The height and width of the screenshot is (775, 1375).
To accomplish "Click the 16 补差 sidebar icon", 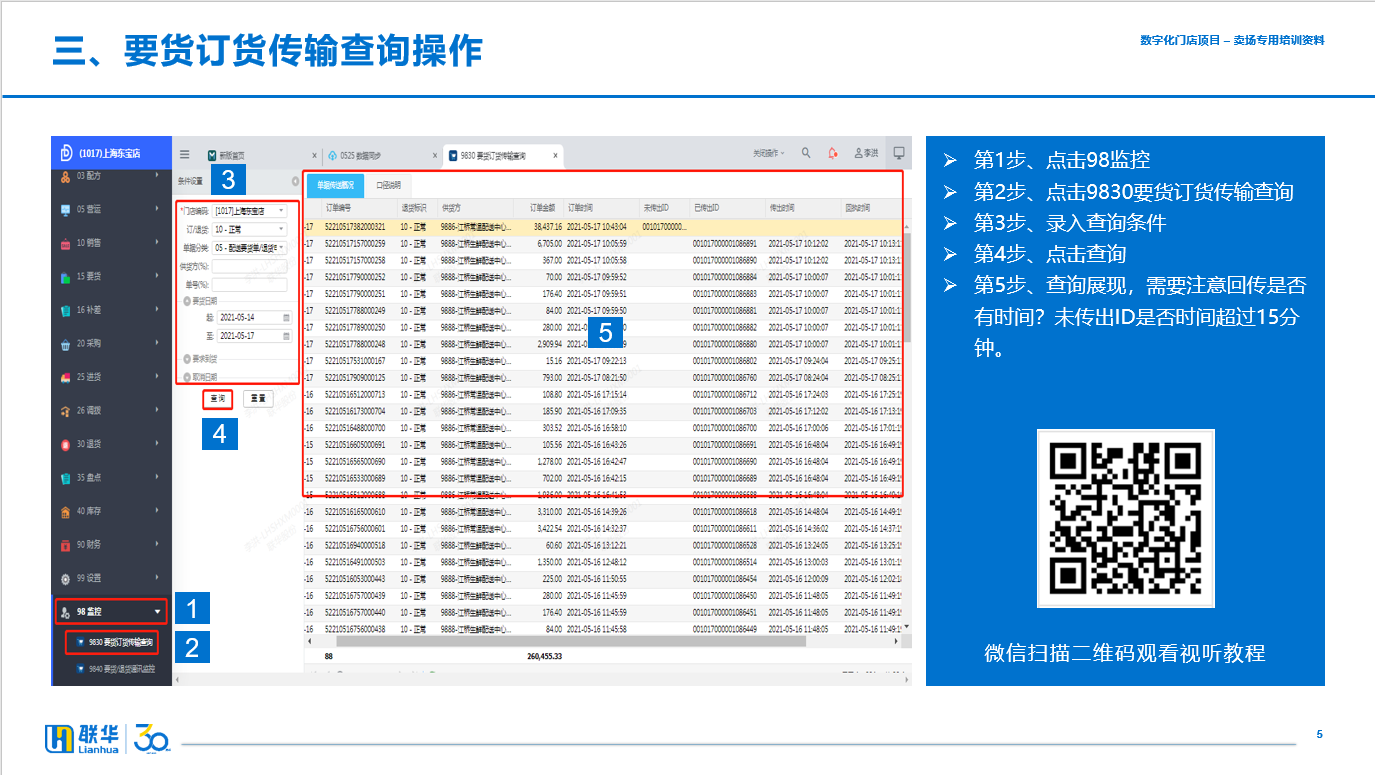I will [66, 310].
